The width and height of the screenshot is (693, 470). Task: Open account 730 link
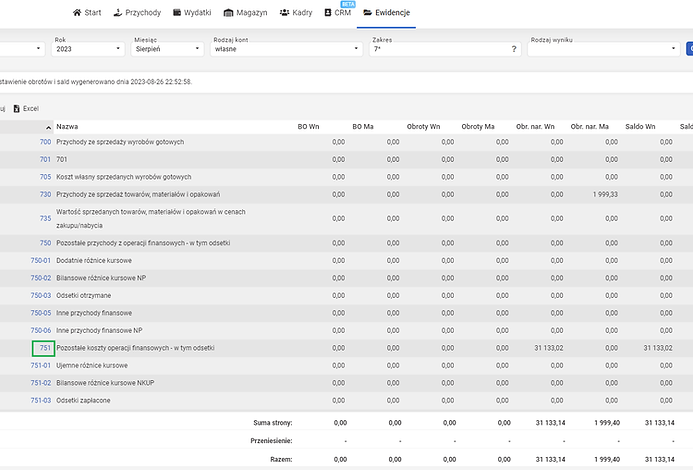tap(44, 194)
